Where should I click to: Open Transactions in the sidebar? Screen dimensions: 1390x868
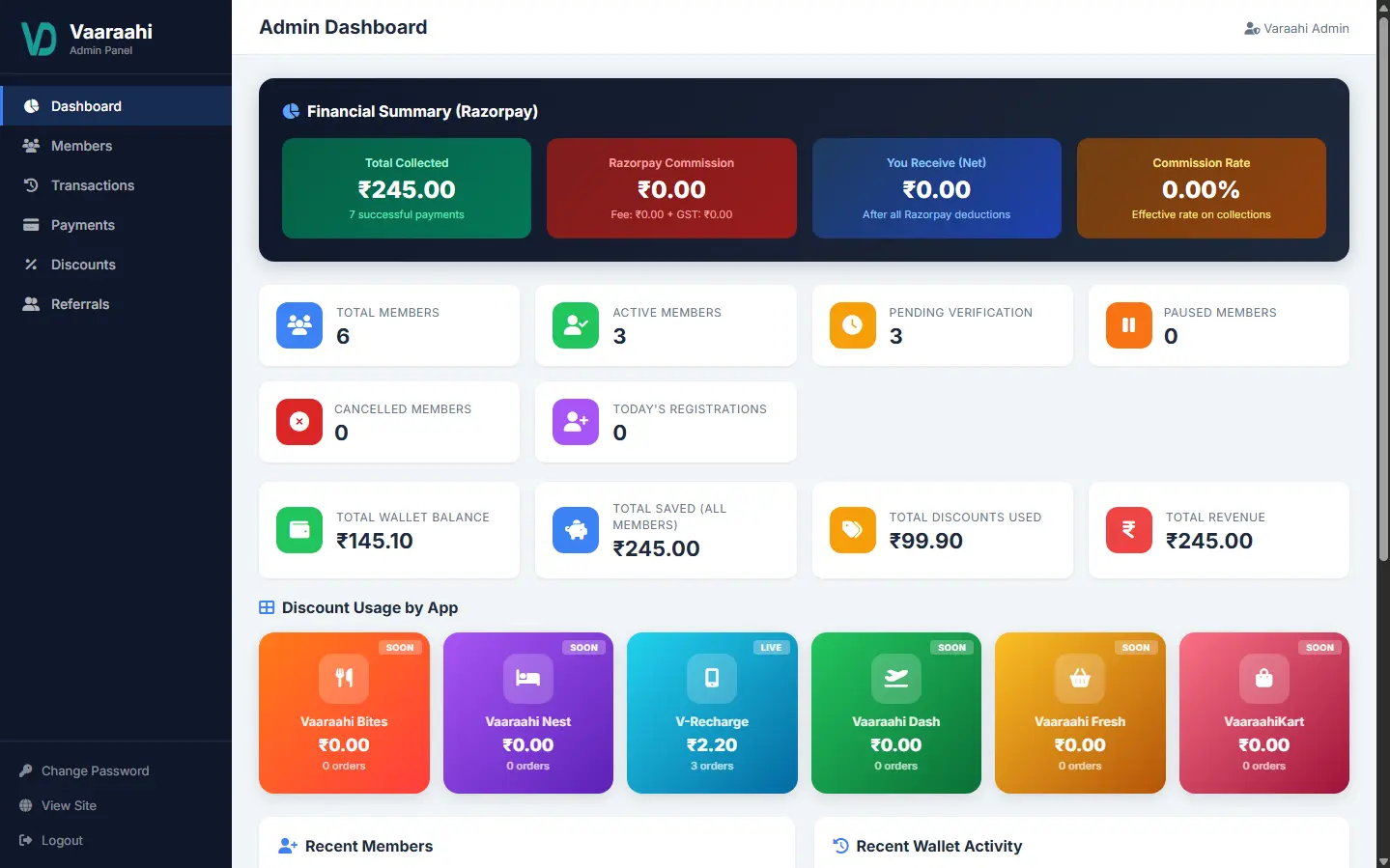(x=116, y=185)
